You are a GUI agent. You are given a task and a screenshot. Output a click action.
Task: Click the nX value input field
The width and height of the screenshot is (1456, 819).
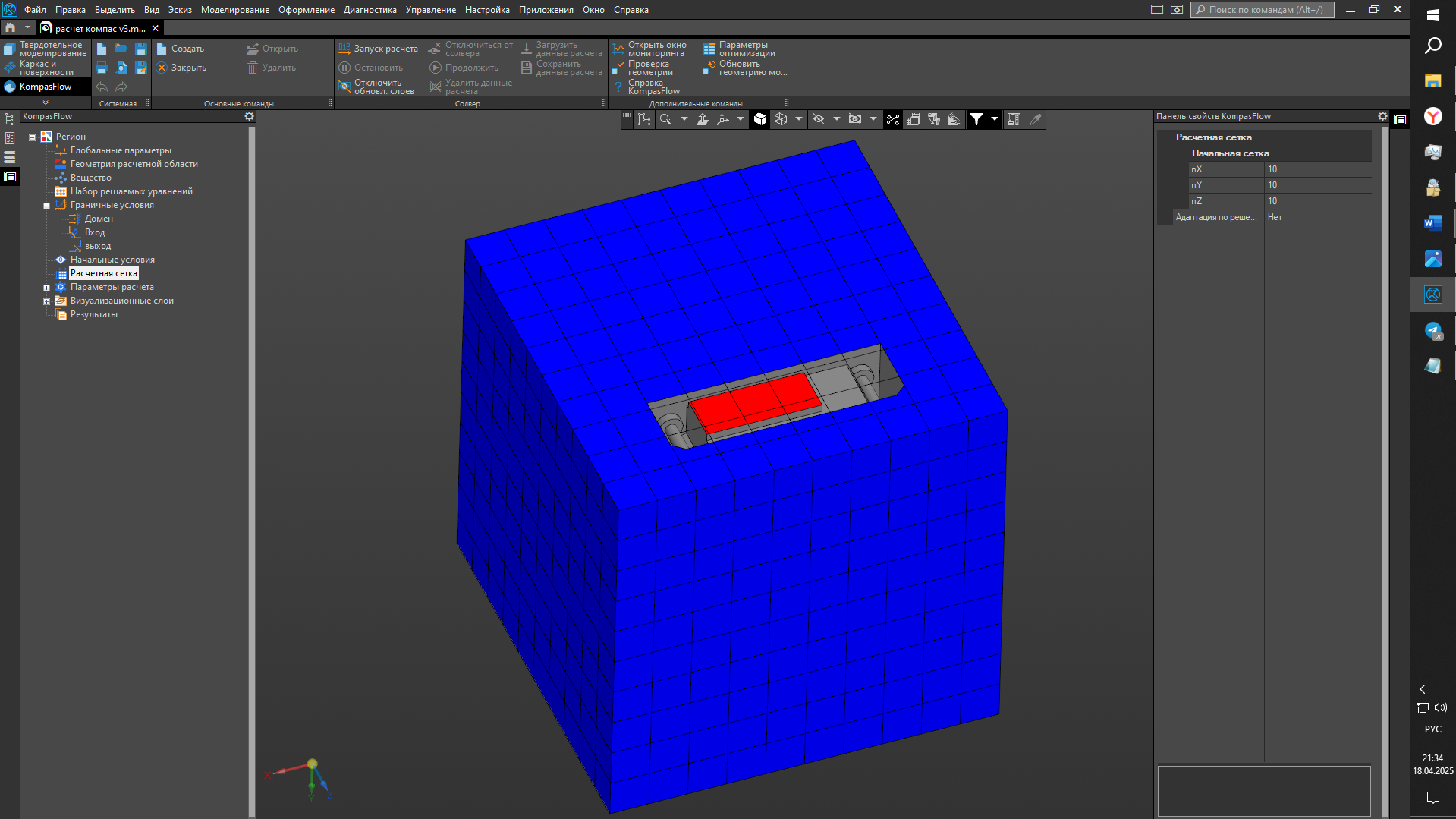(1317, 169)
